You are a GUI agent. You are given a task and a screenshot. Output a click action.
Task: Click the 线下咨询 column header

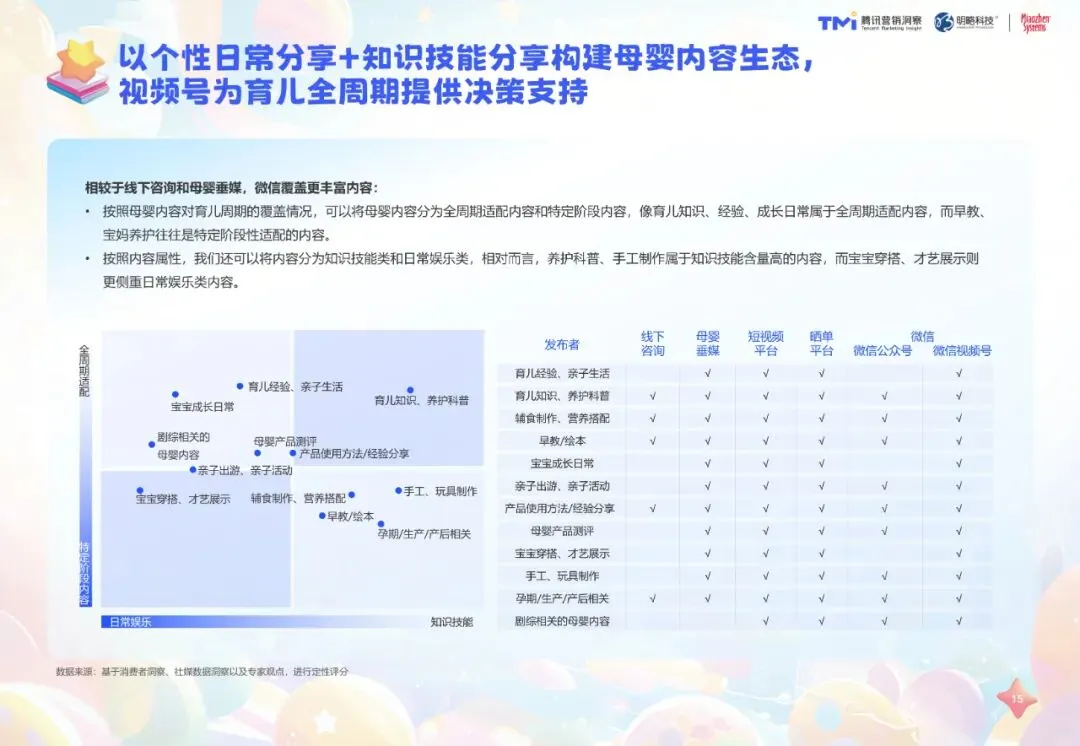(x=652, y=344)
